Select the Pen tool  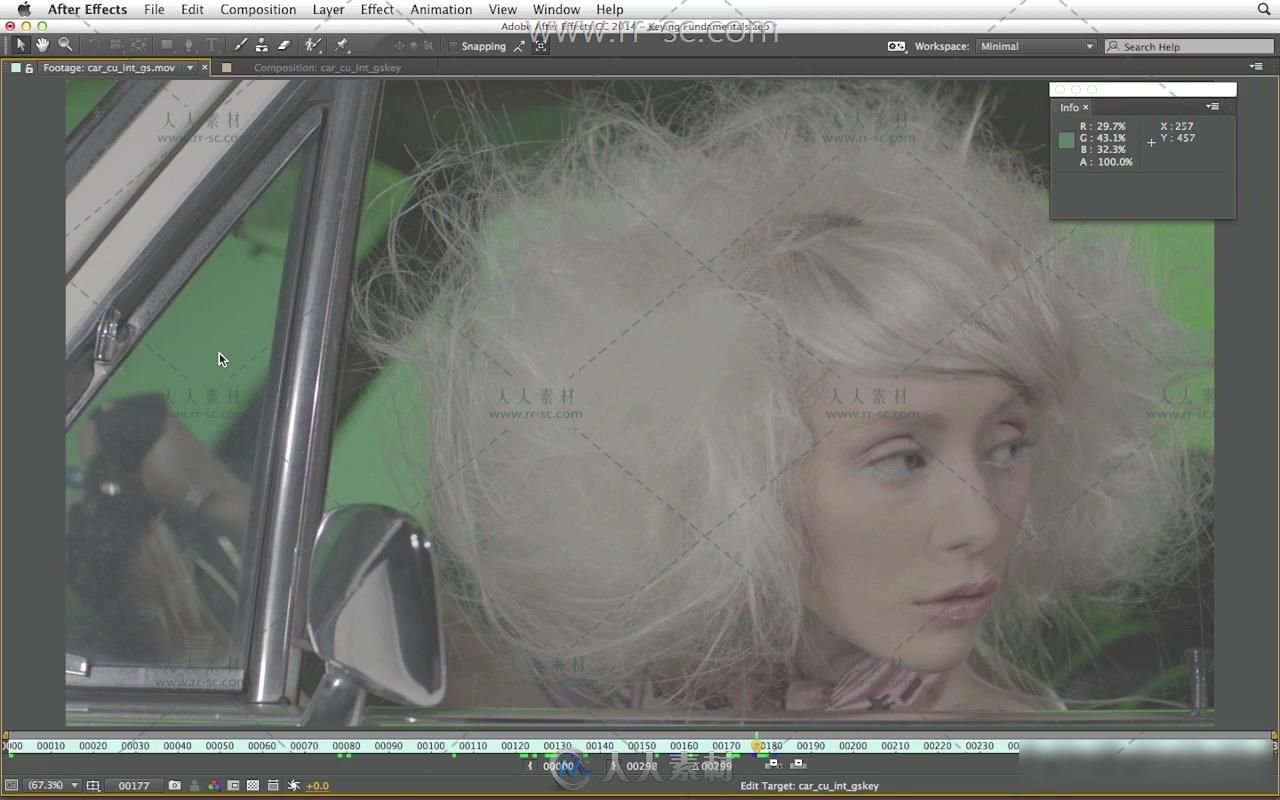[188, 45]
